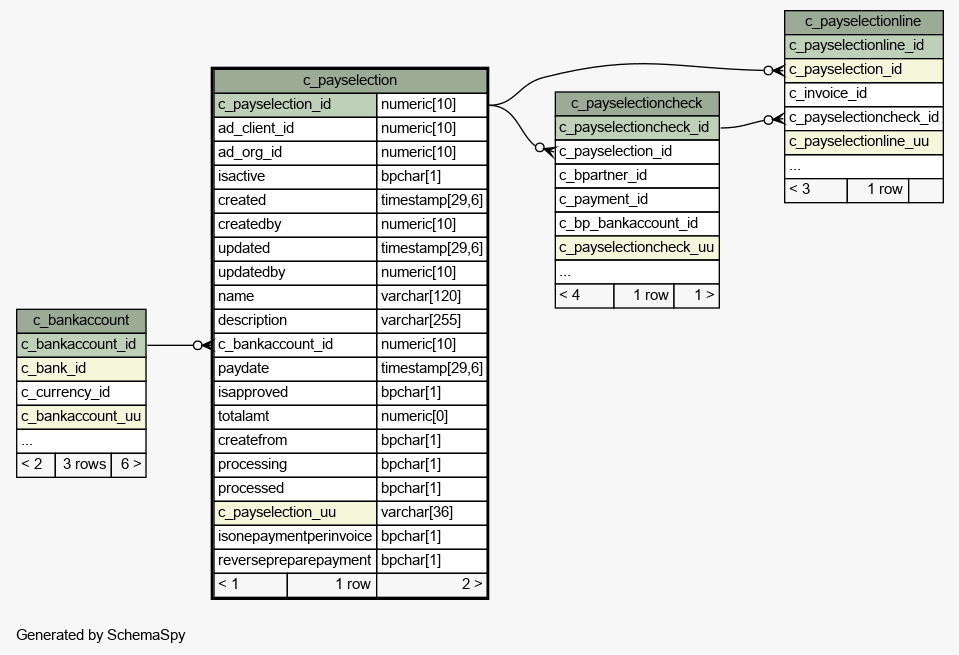Screen dimensions: 959x655
Task: Click the description column cell
Action: (295, 320)
